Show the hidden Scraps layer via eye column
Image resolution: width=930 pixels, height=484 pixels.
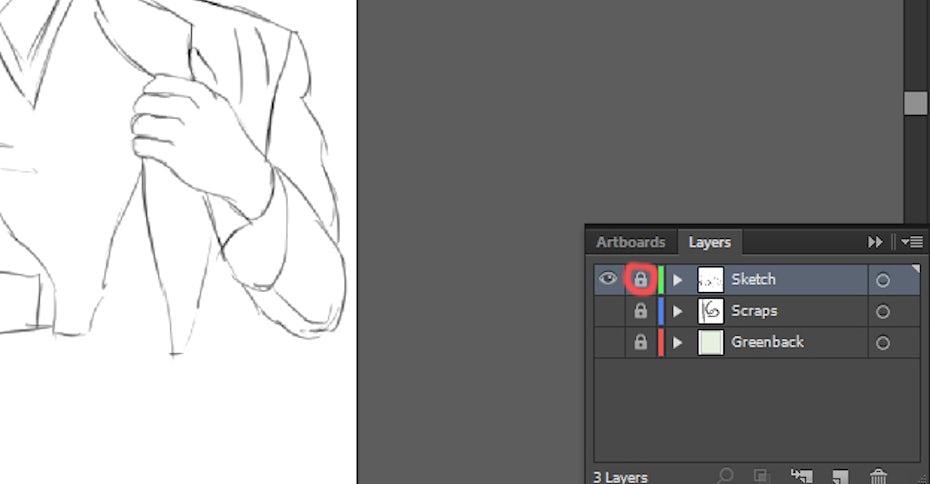tap(607, 311)
